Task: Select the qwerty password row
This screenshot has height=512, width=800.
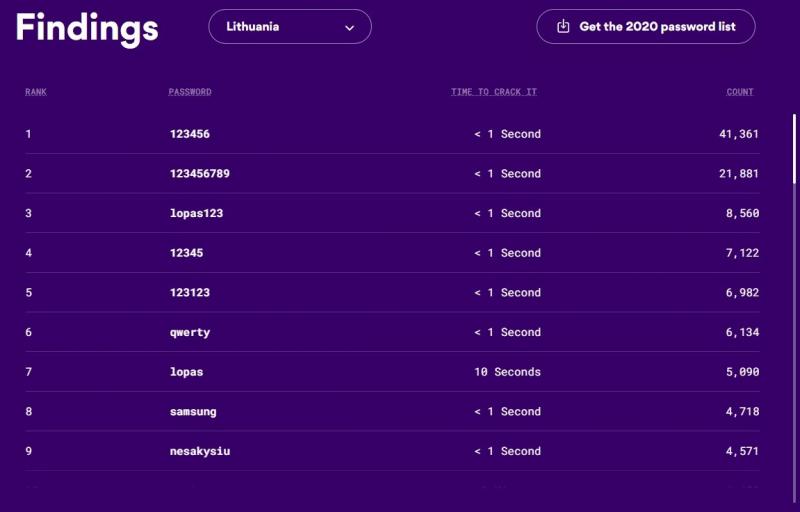Action: tap(392, 332)
